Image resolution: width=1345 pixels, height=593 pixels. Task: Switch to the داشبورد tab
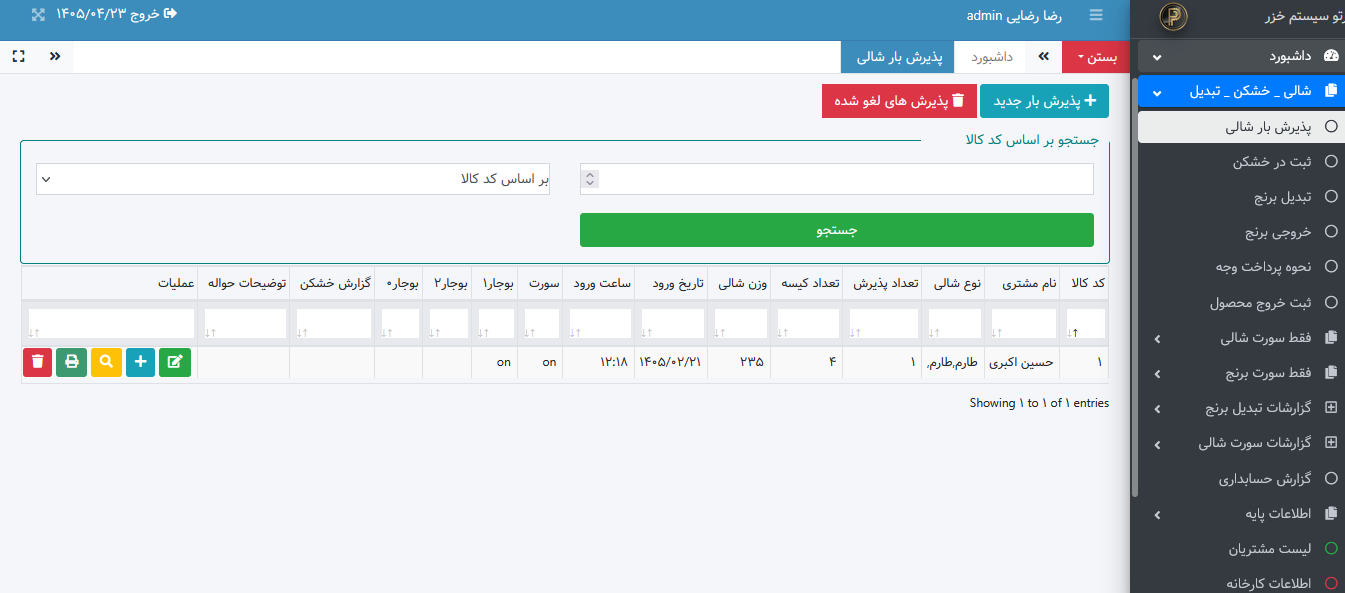coord(992,57)
